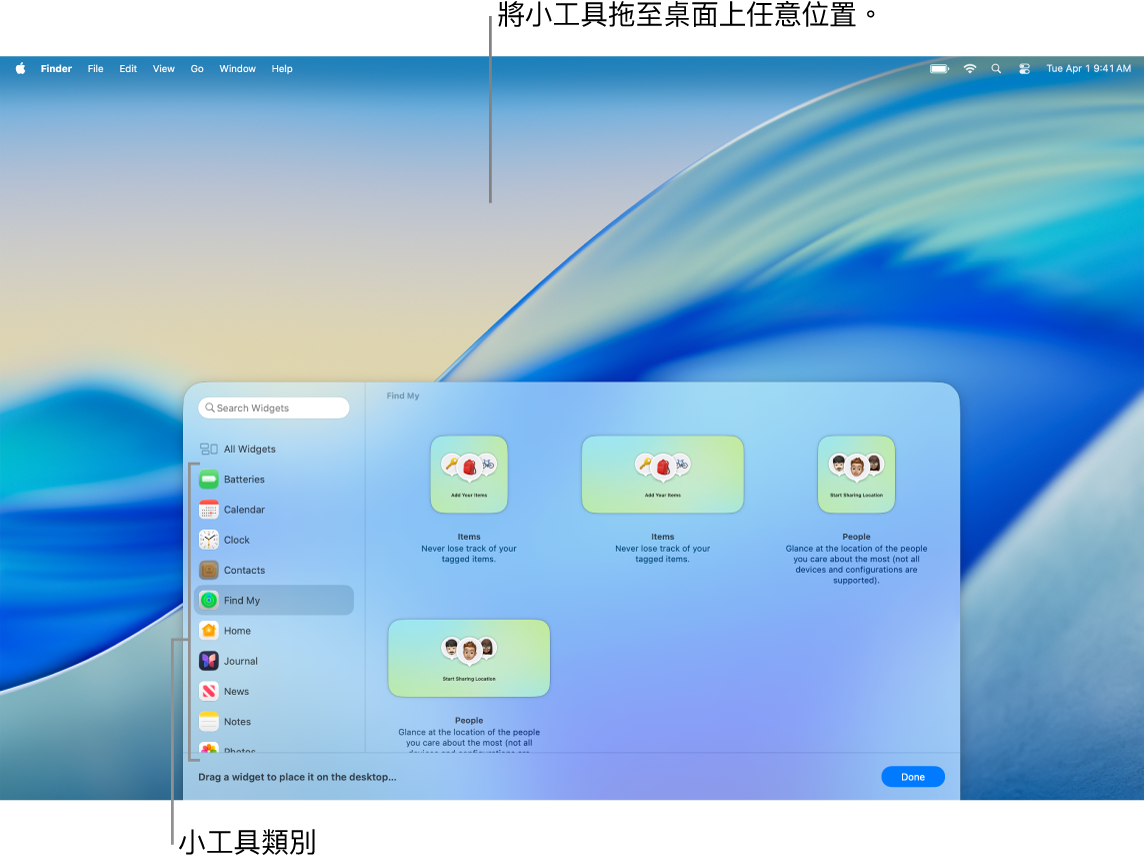This screenshot has width=1144, height=862.
Task: Select the wide Items widget thumbnail
Action: coord(662,474)
